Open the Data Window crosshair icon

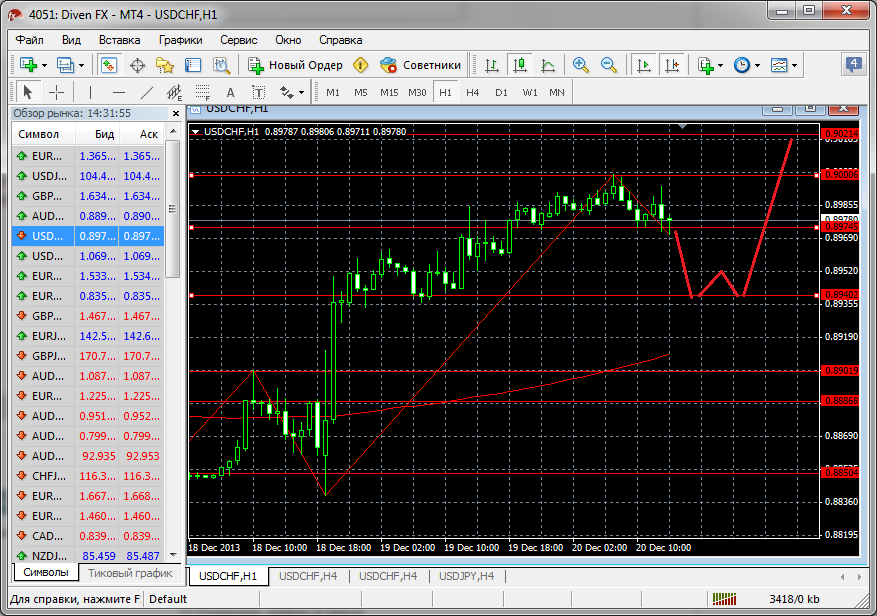point(137,65)
